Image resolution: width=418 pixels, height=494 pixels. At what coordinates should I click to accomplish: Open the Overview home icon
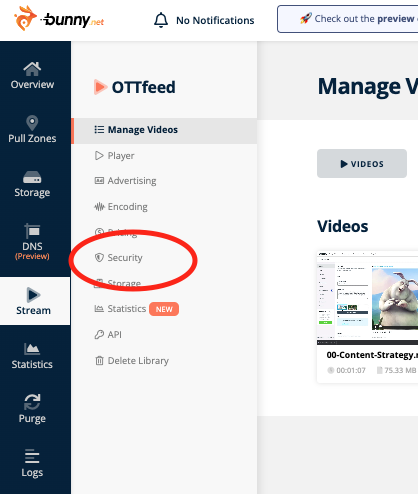[x=32, y=69]
